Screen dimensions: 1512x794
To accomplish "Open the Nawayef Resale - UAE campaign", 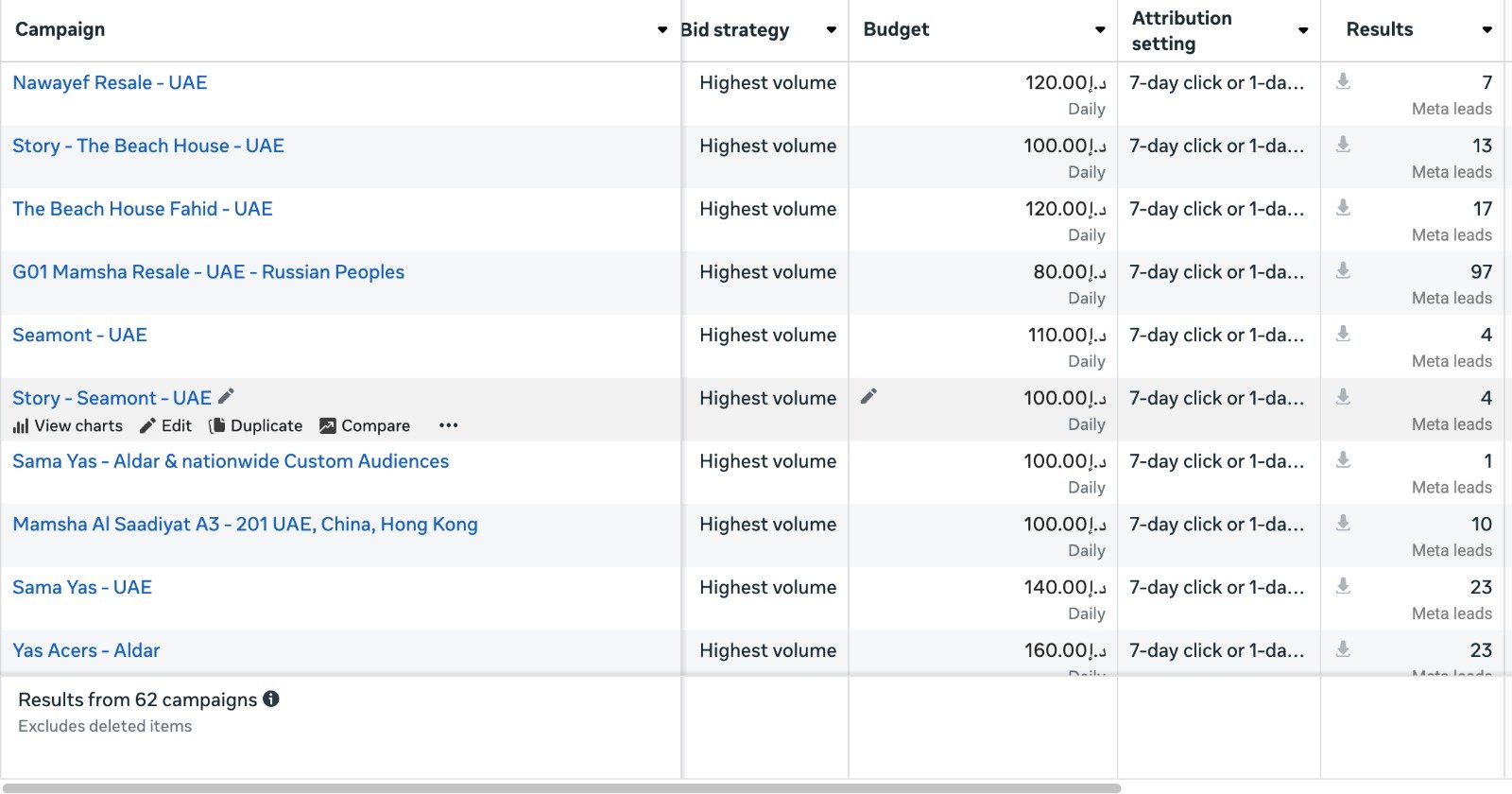I will click(110, 82).
